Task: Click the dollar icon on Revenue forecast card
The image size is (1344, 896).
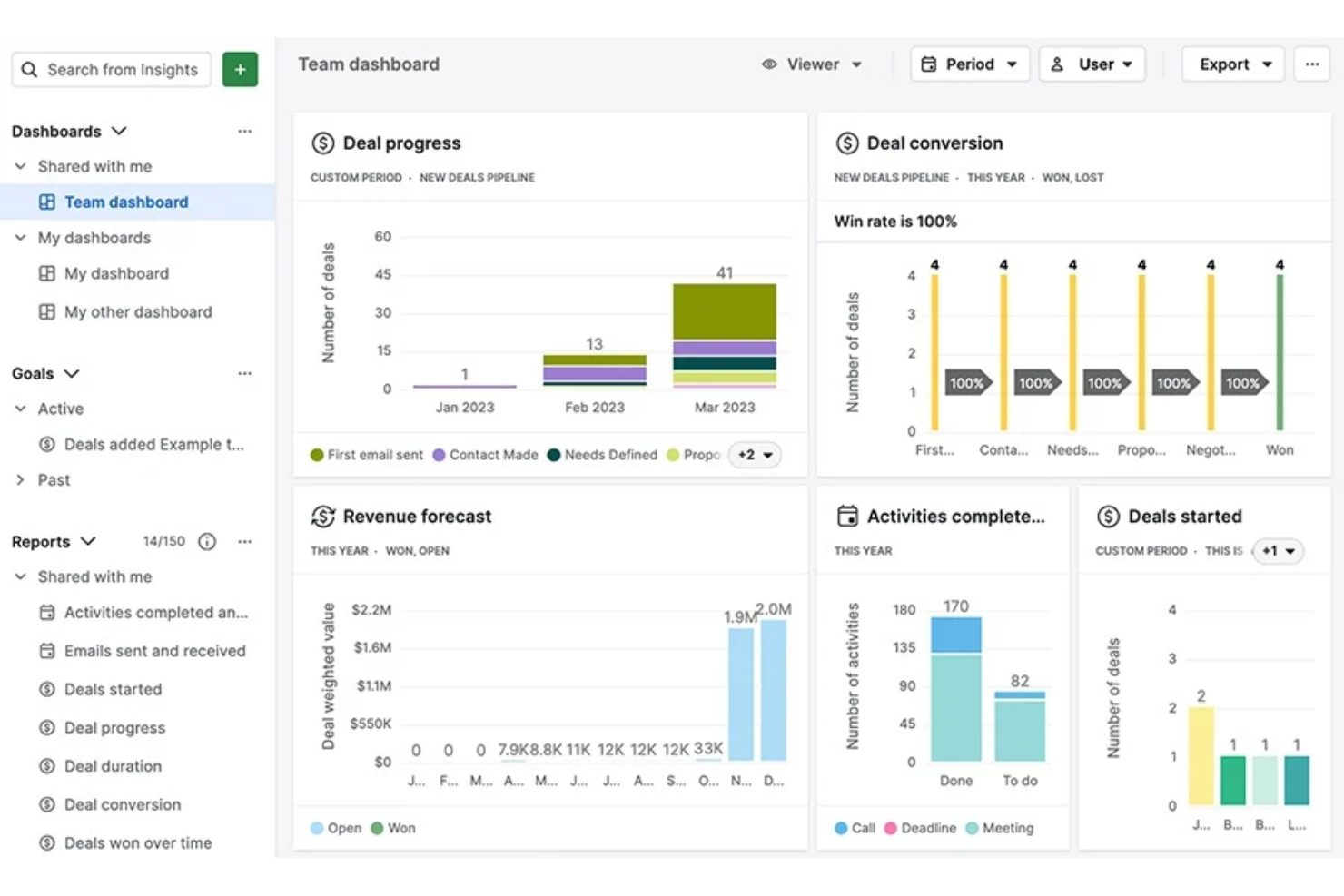Action: [x=323, y=516]
